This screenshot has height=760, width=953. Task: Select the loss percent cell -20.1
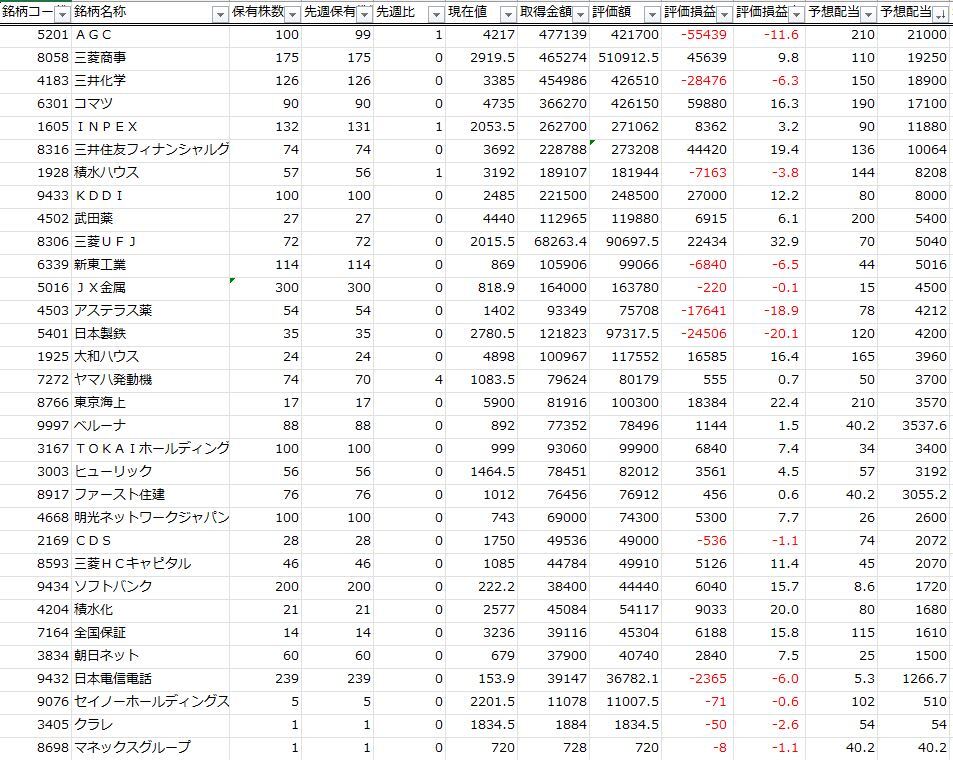[769, 334]
